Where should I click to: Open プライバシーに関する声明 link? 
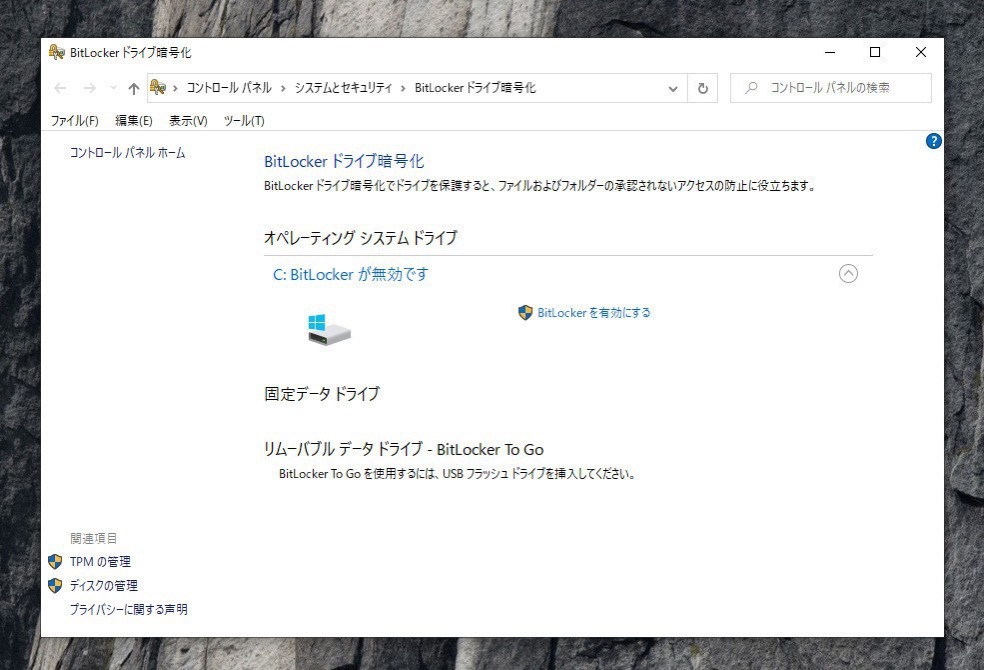click(x=129, y=609)
